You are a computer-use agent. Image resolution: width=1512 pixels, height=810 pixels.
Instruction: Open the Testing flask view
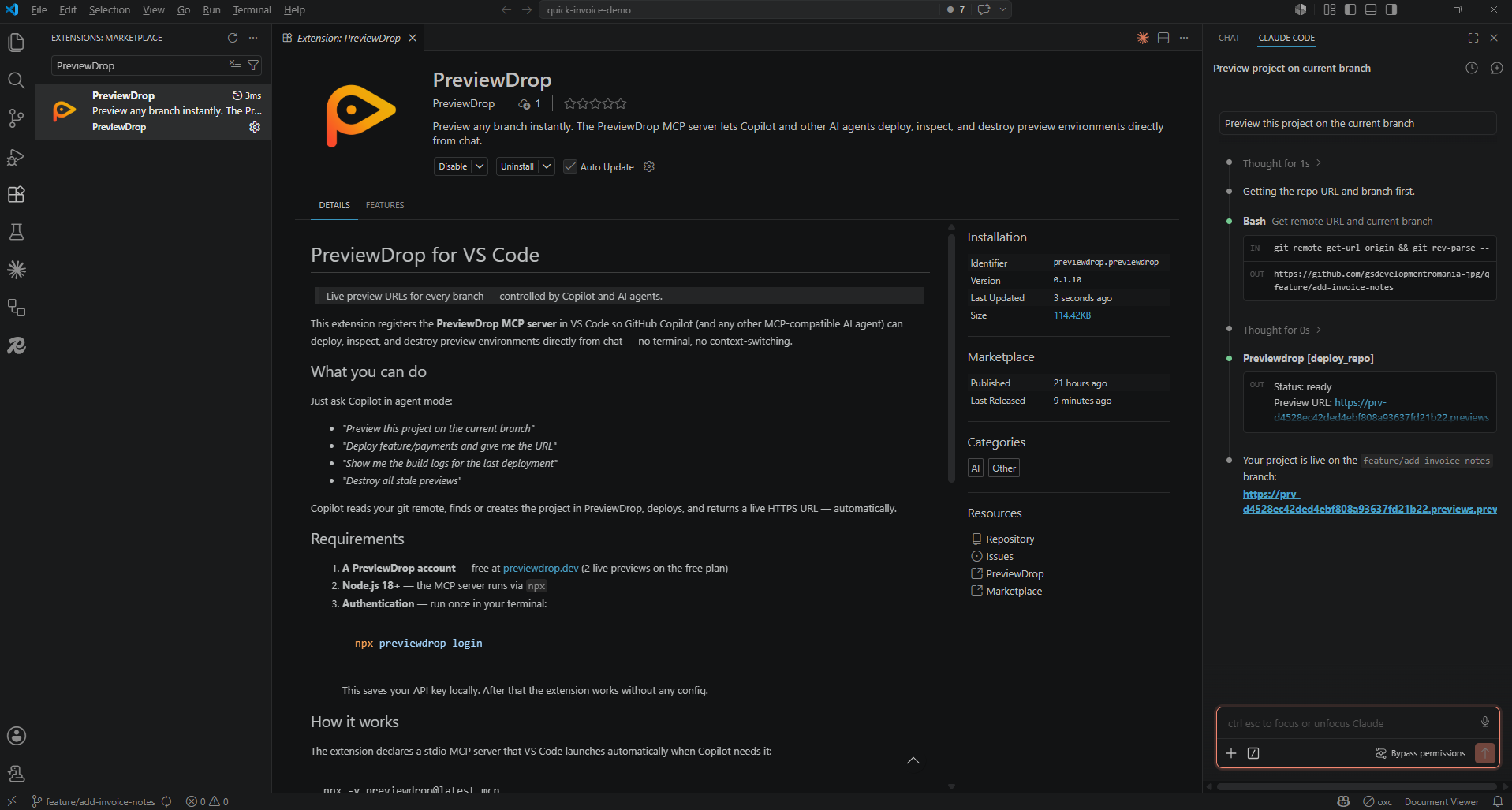coord(16,232)
